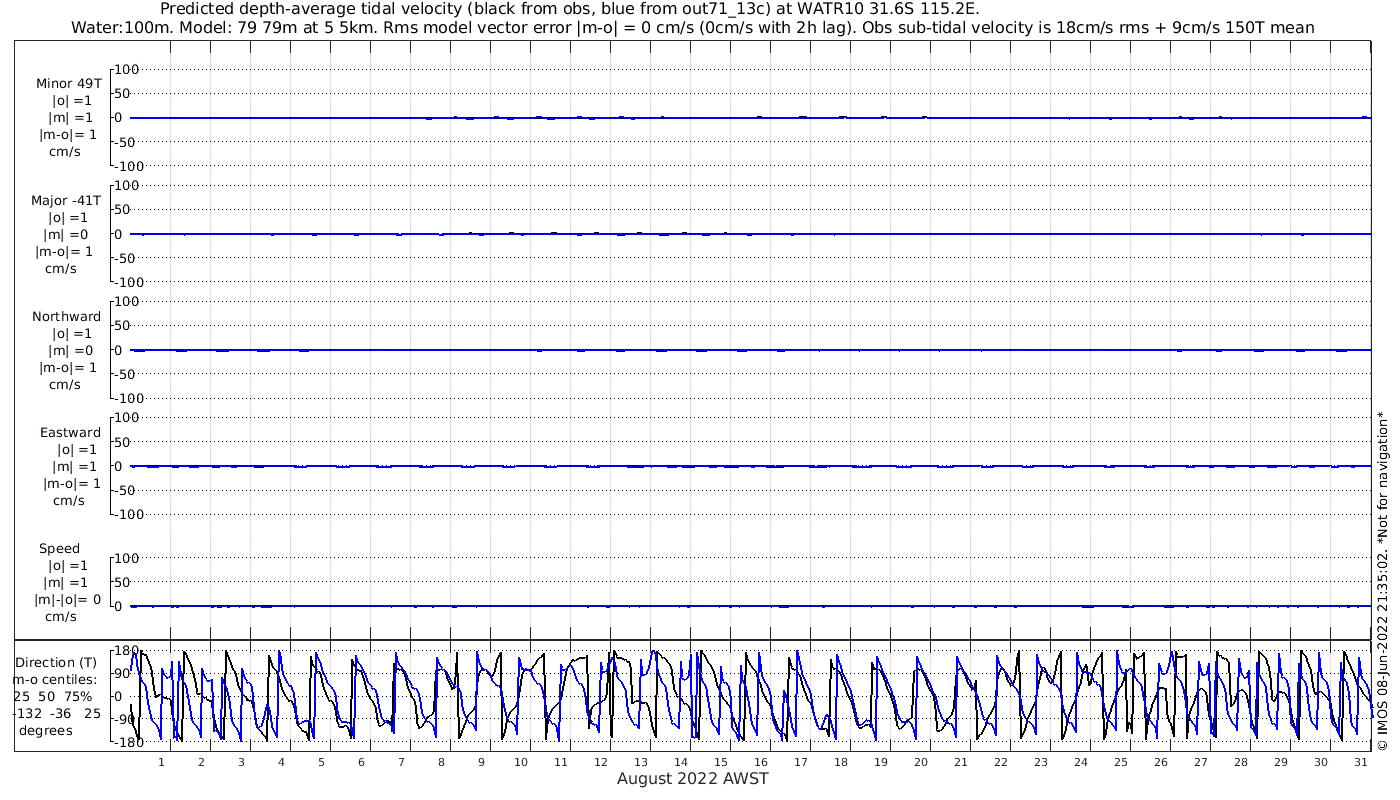
Task: Select day '24' on the date axis
Action: [1081, 762]
